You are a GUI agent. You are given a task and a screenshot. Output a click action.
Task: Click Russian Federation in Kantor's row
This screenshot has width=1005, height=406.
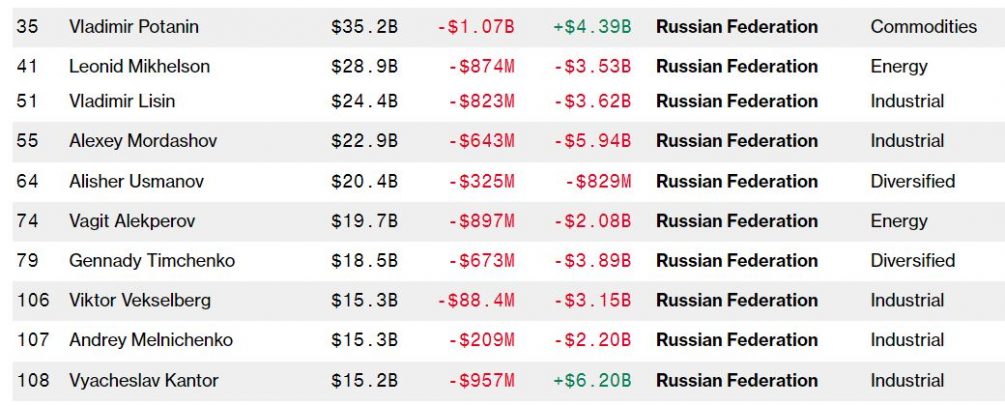pos(737,380)
